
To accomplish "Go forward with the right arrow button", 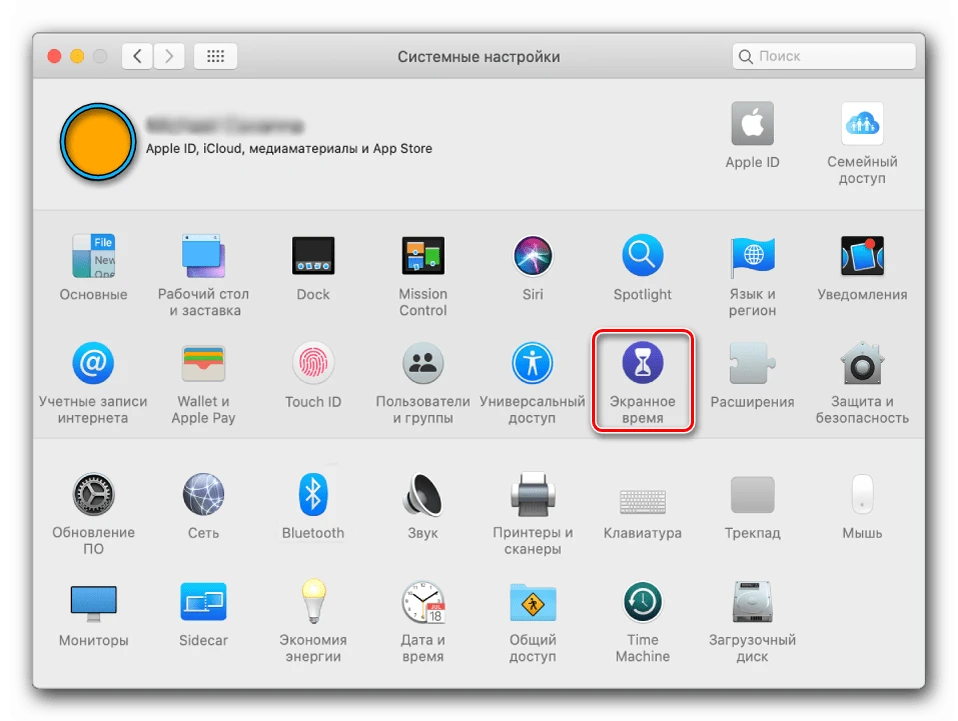I will click(169, 56).
